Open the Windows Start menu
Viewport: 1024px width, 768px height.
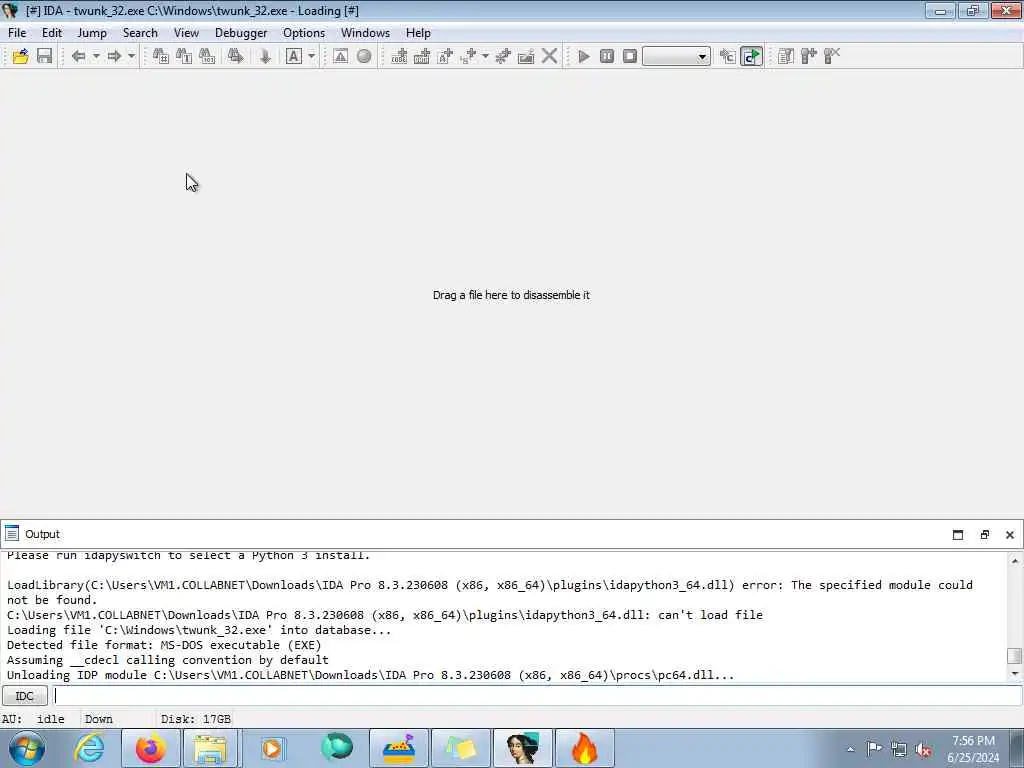pyautogui.click(x=27, y=748)
